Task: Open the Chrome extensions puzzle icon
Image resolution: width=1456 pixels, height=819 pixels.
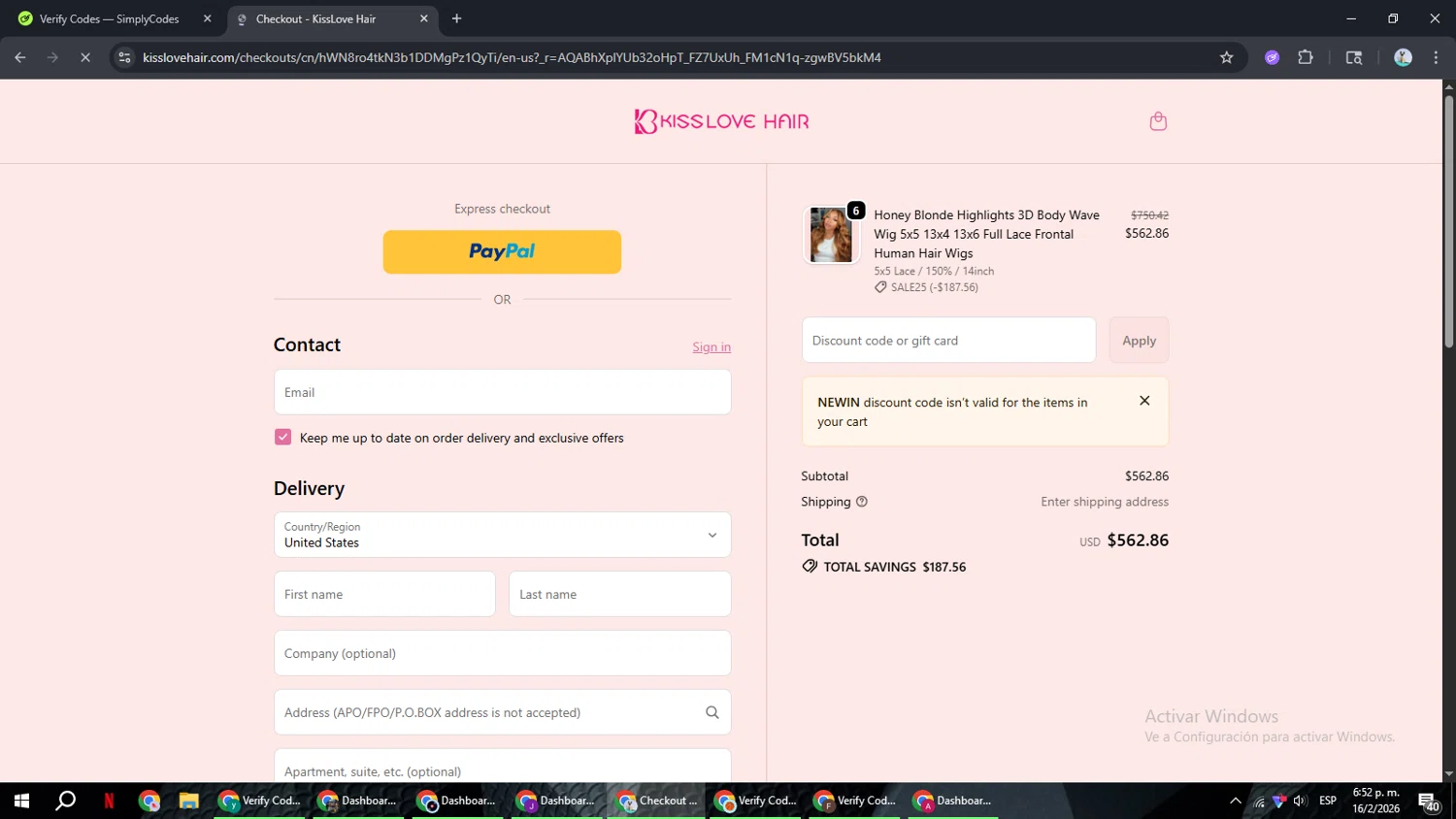Action: (1306, 57)
